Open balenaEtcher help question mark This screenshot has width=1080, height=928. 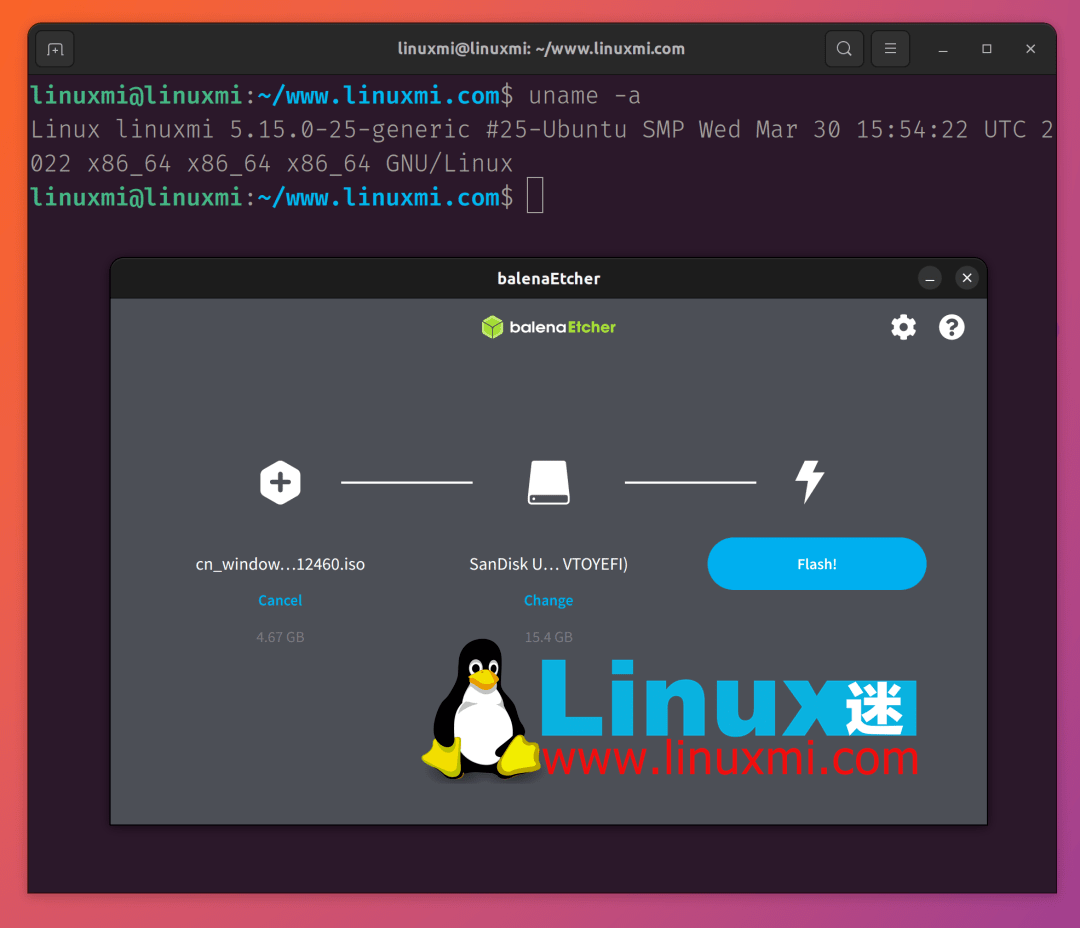pos(951,327)
